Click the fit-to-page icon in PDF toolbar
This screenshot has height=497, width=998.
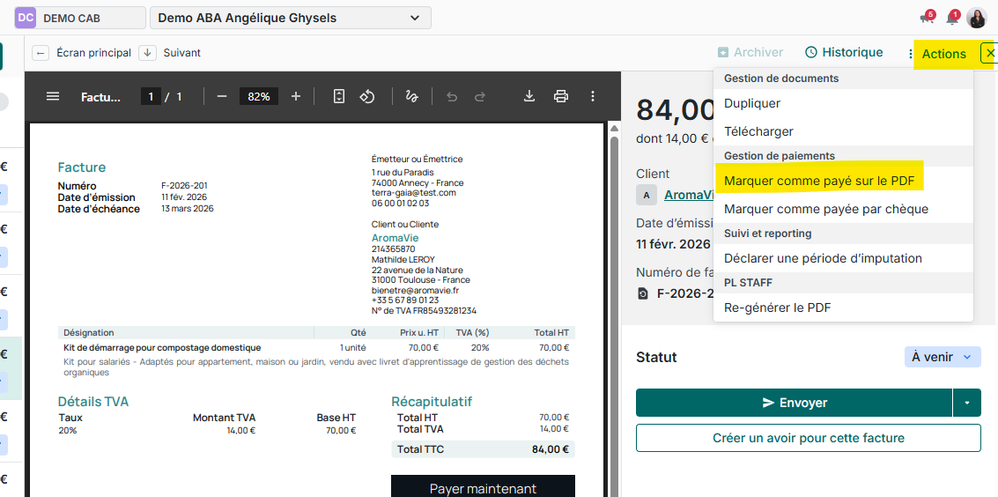click(x=339, y=97)
